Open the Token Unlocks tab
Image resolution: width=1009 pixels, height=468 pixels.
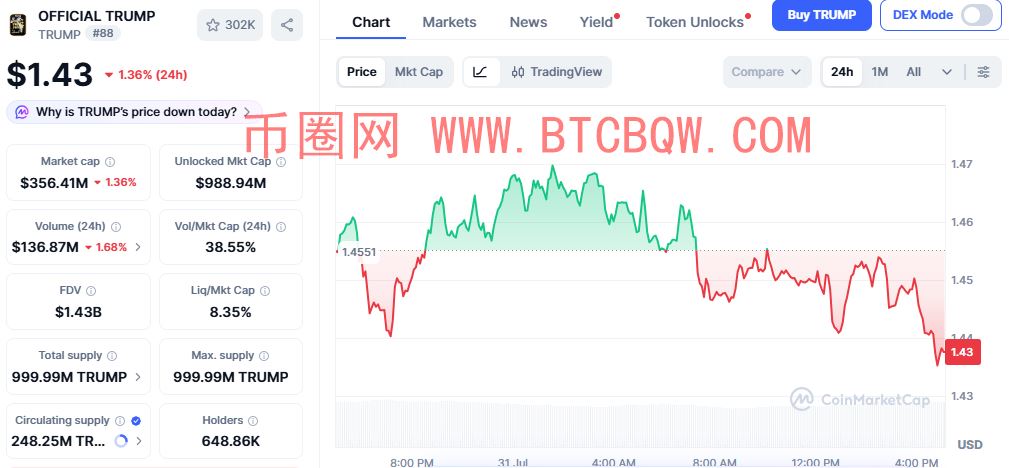[x=695, y=22]
